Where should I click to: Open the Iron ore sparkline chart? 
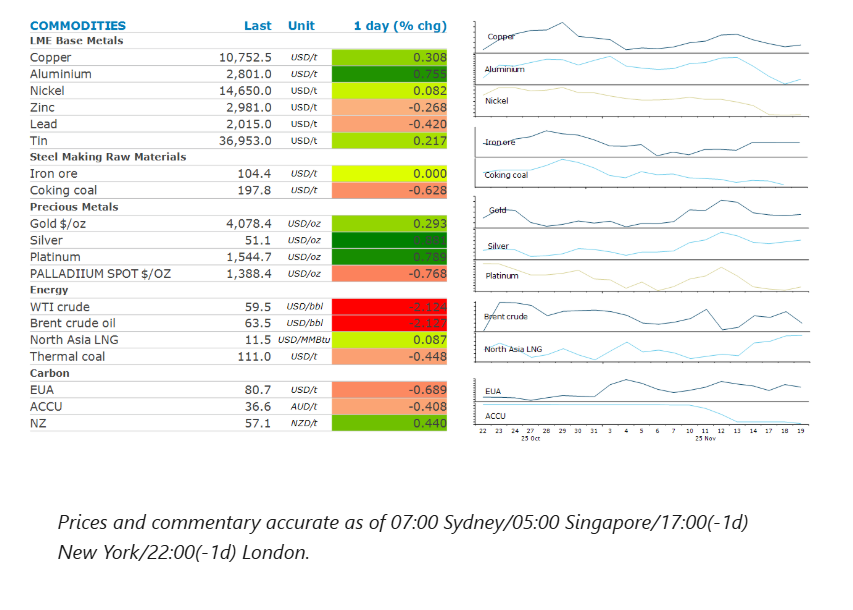click(642, 143)
